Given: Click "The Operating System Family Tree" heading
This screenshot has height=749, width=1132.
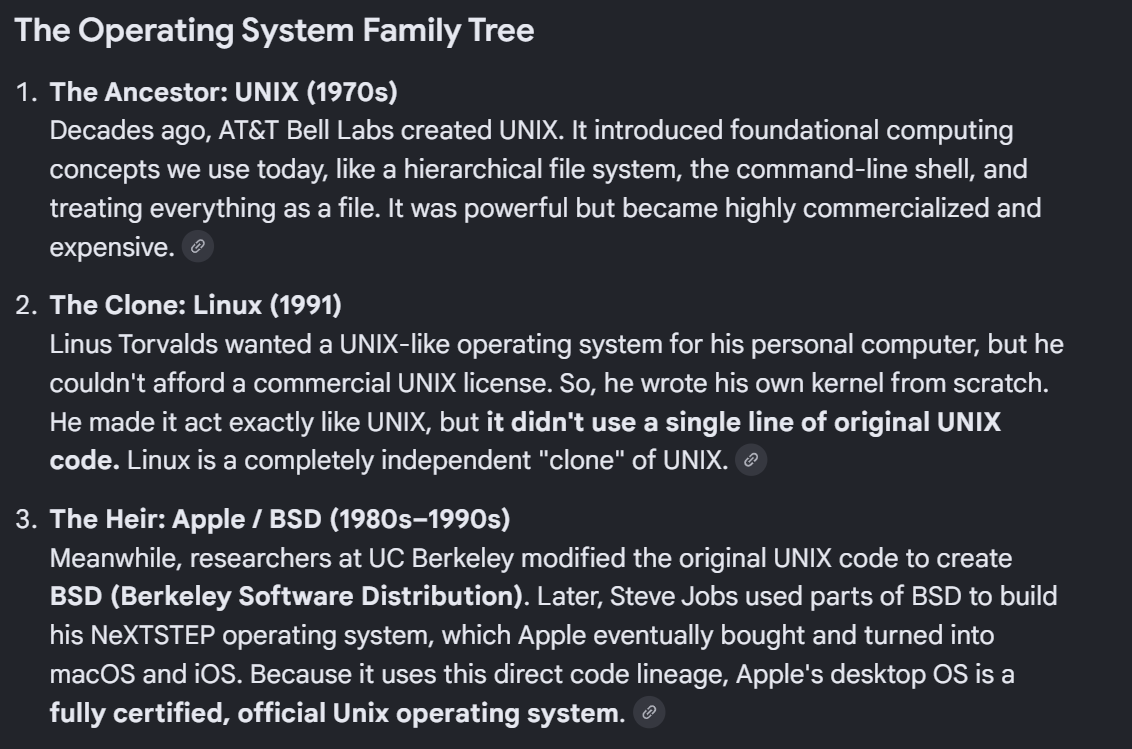Looking at the screenshot, I should (x=274, y=31).
